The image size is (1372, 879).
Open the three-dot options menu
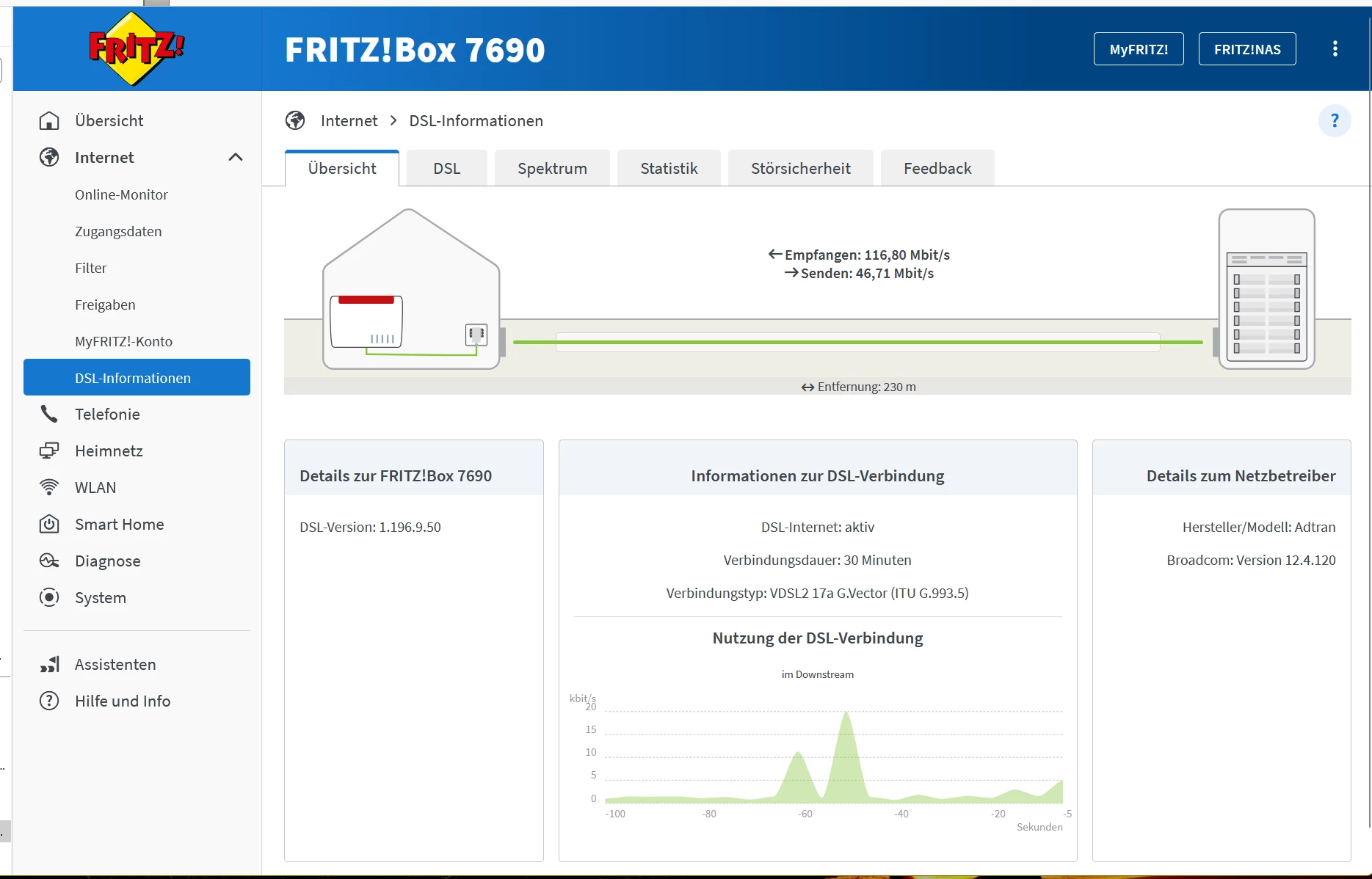[x=1335, y=48]
